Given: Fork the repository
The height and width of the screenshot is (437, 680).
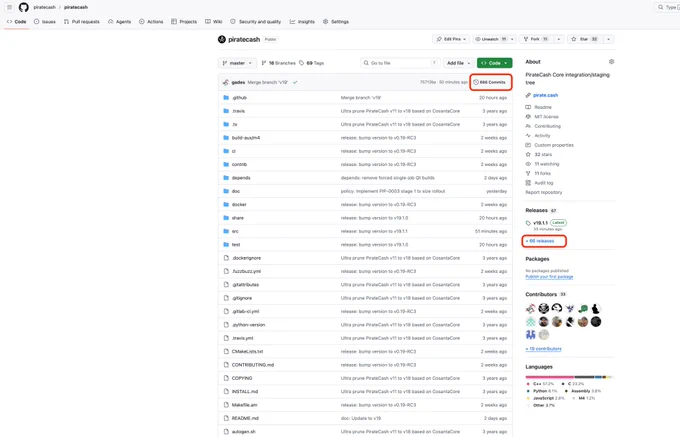Looking at the screenshot, I should (536, 39).
